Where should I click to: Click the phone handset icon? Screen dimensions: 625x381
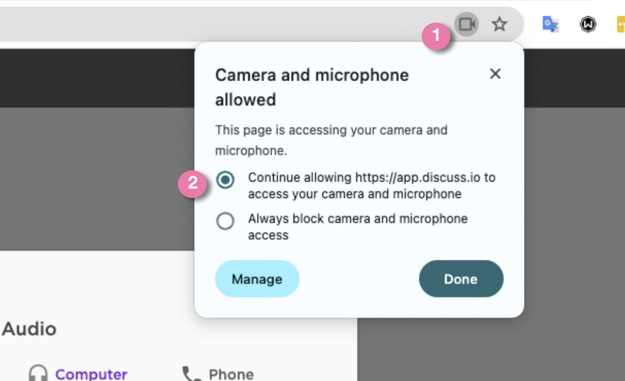[191, 374]
